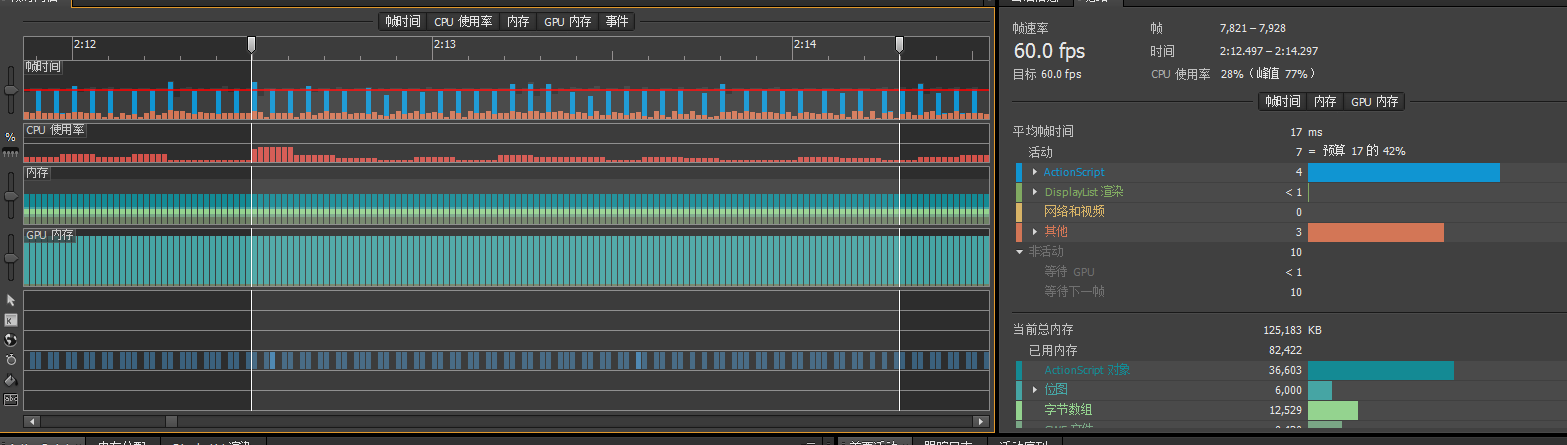The image size is (1567, 445).
Task: Expand the DisplayList 渲染 row
Action: coord(1035,192)
